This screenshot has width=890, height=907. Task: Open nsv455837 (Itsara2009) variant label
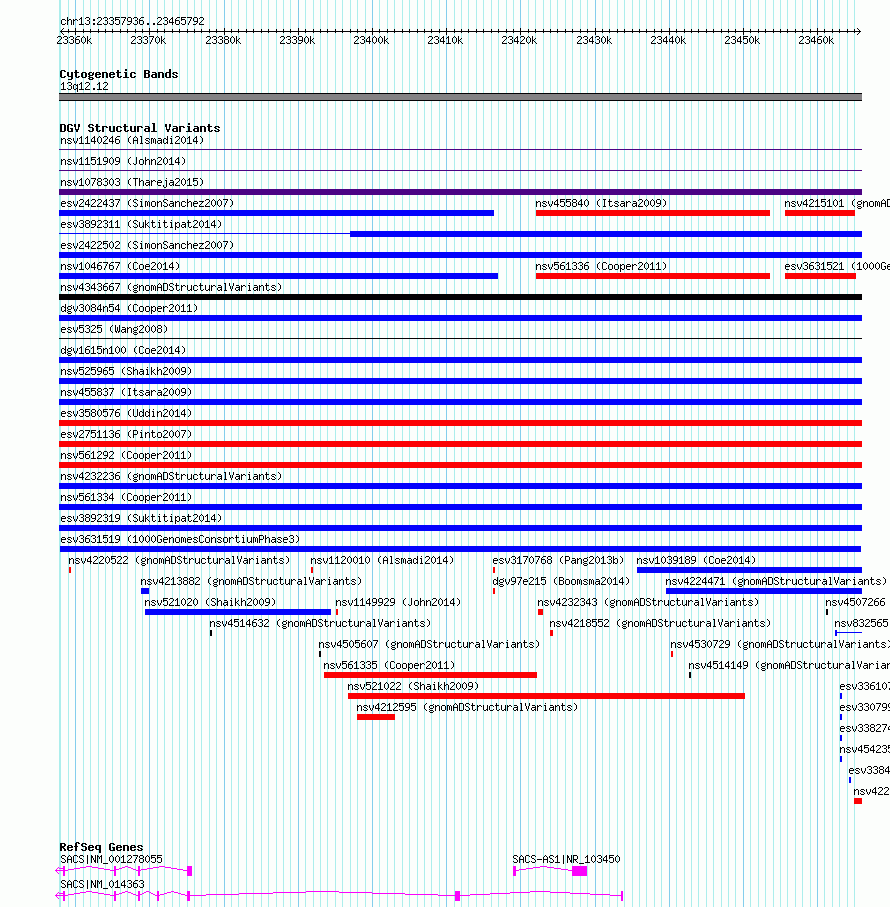[x=126, y=392]
